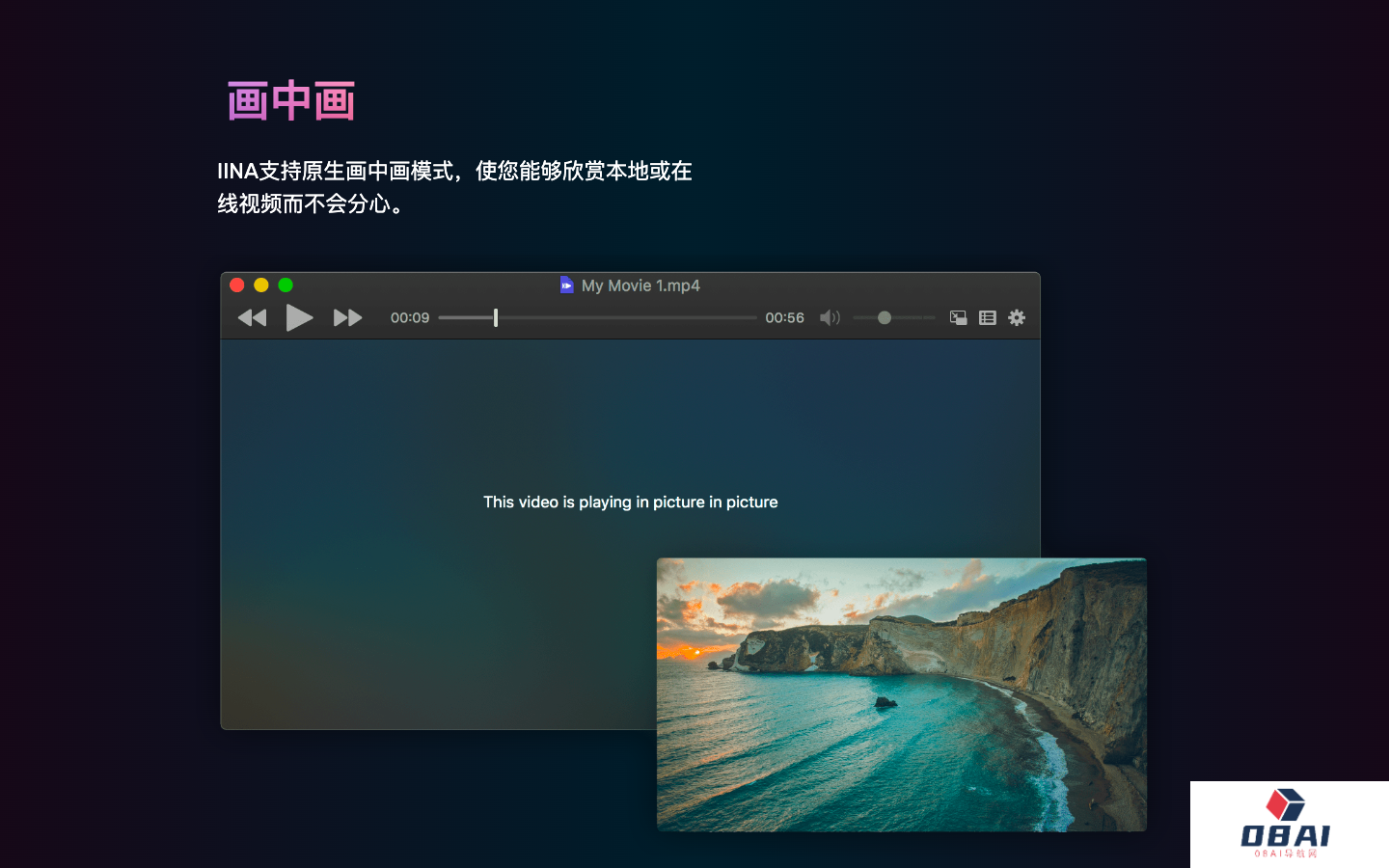Click the "This video is playing" message

click(x=630, y=502)
